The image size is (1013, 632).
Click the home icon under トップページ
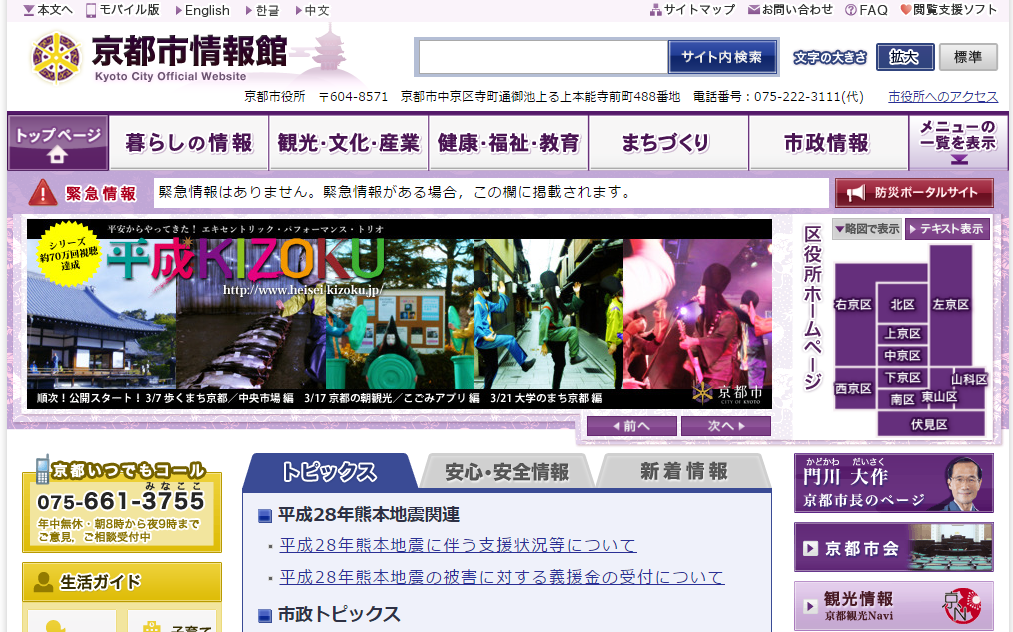57,155
